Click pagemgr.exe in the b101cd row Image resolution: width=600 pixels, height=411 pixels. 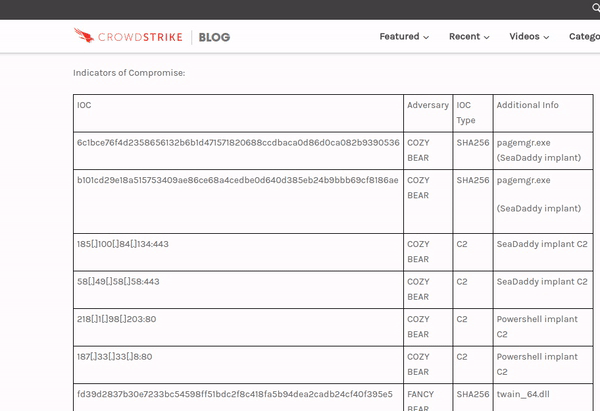tap(523, 180)
